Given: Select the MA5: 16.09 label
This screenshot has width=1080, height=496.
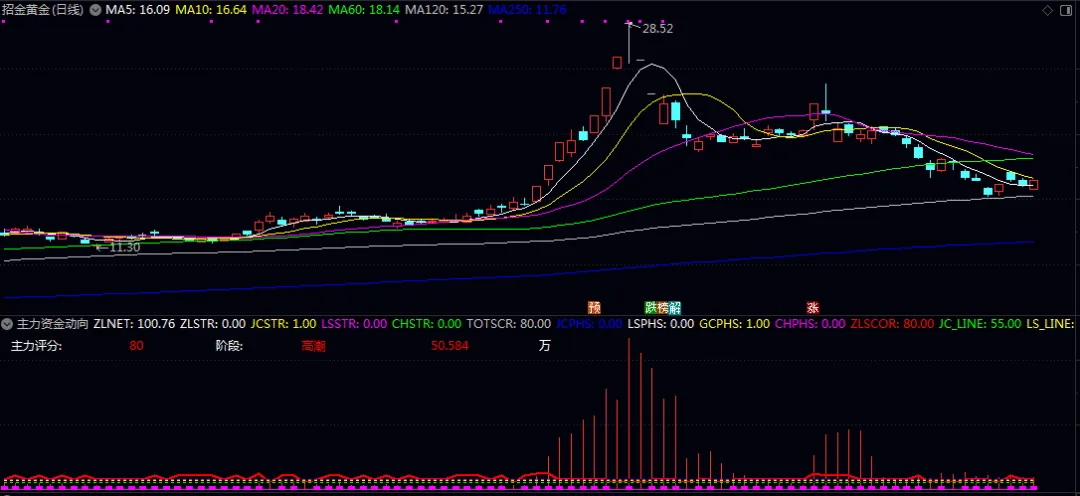Looking at the screenshot, I should click(x=138, y=10).
